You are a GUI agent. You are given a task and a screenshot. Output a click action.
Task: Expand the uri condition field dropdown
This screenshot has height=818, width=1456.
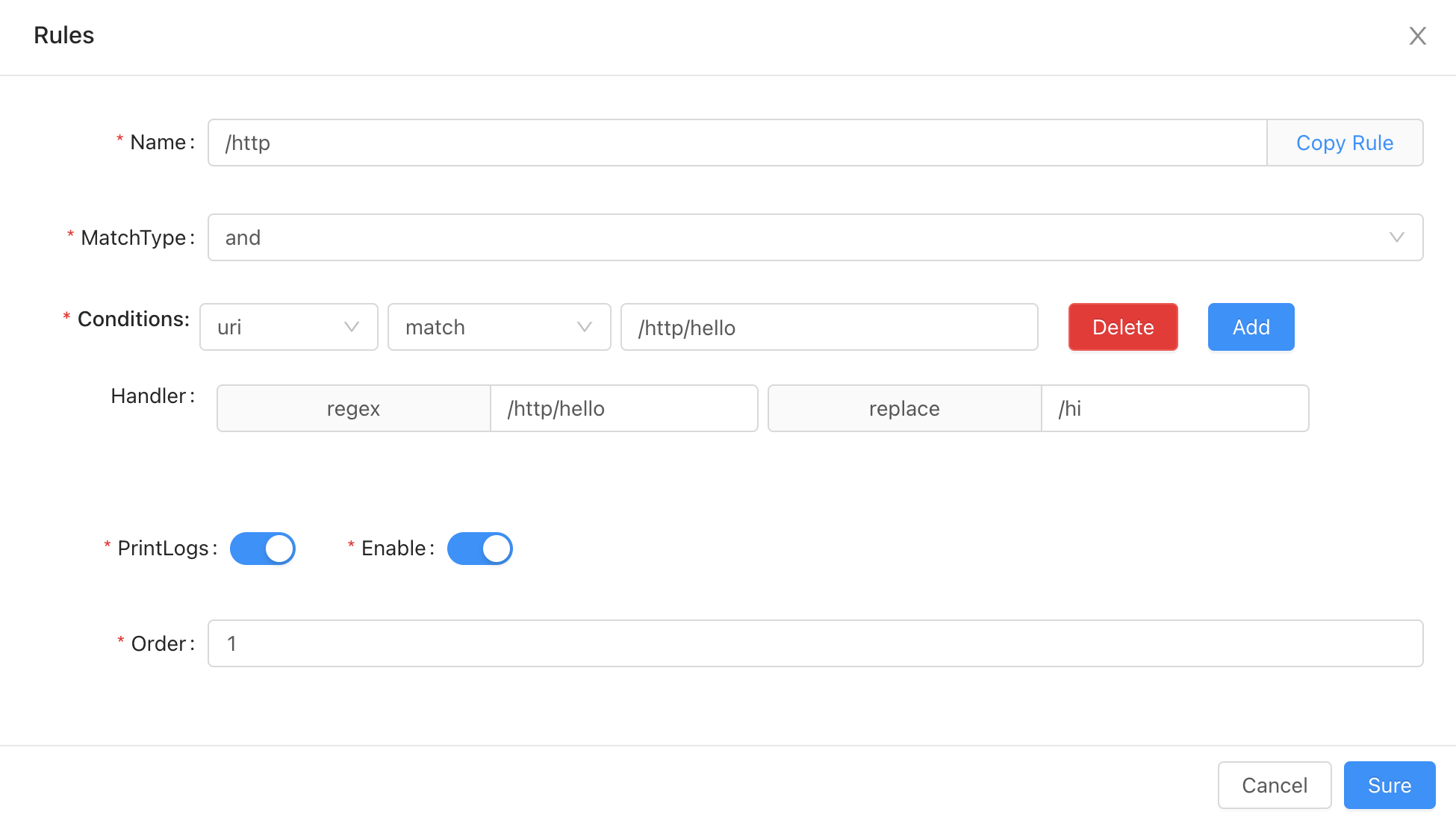[288, 327]
